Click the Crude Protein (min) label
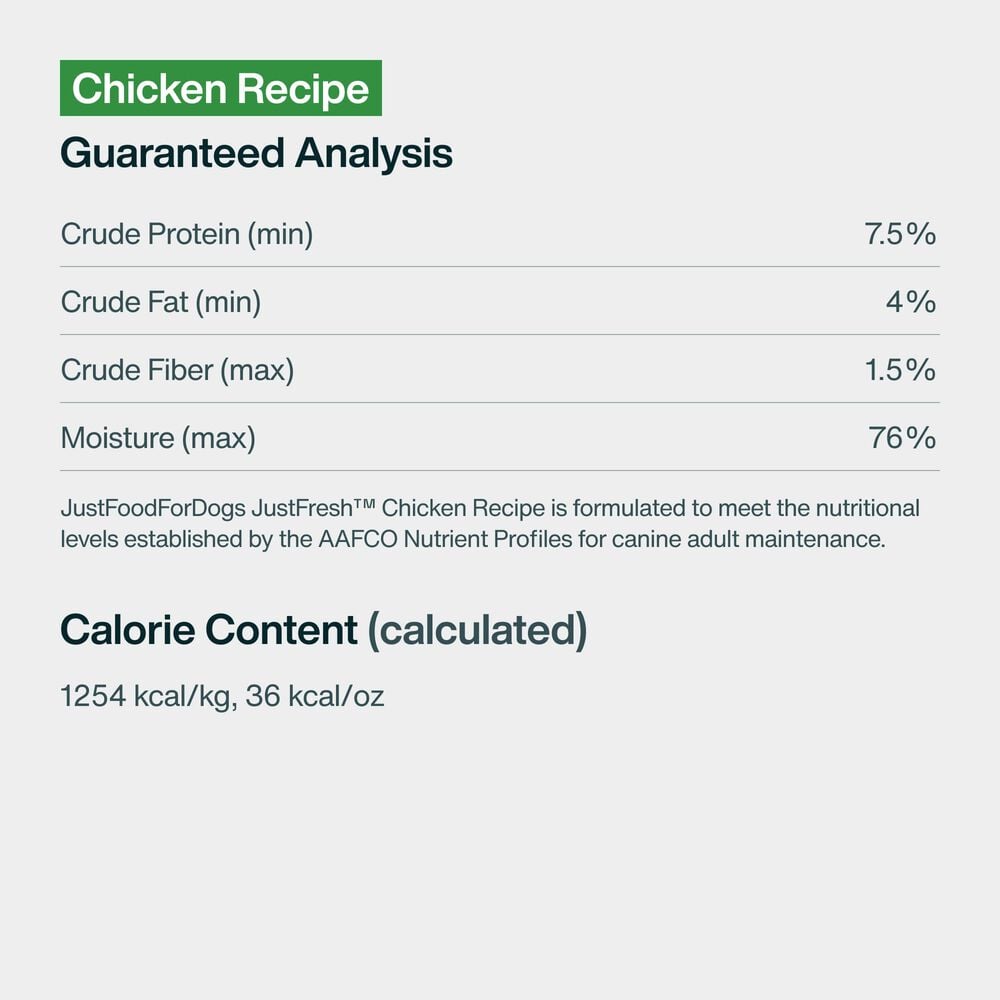The width and height of the screenshot is (1000, 1000). click(x=187, y=234)
